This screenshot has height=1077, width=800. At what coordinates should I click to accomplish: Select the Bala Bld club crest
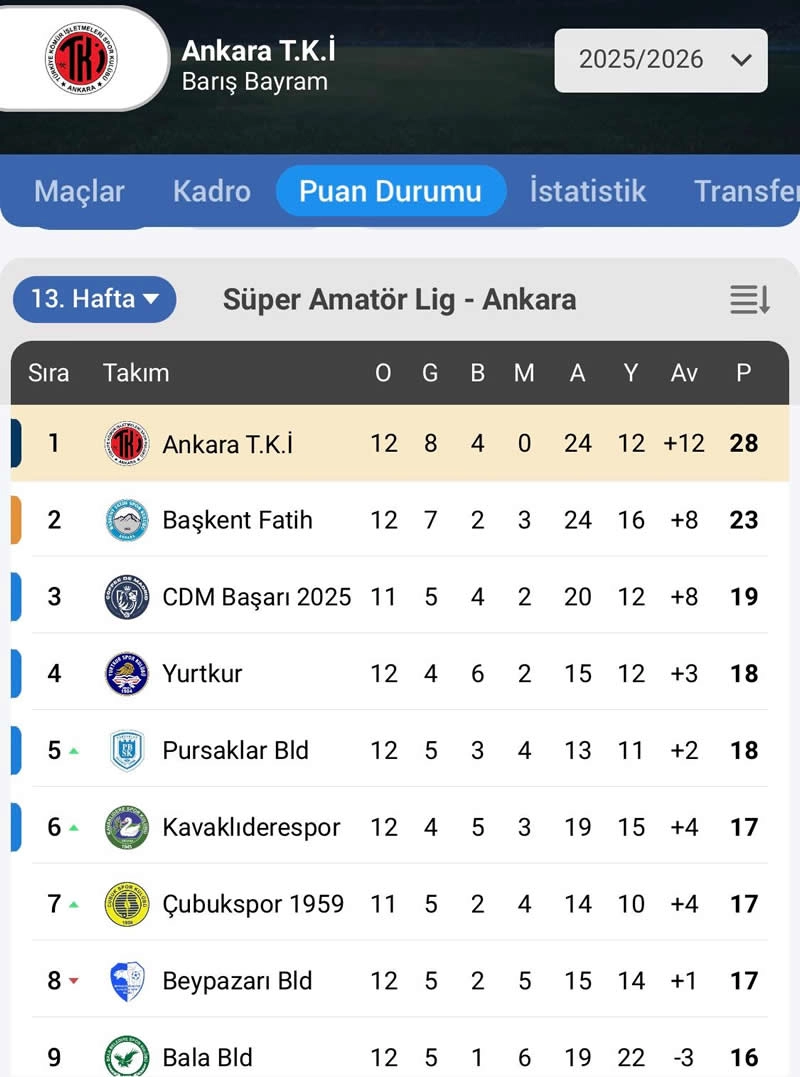[x=125, y=1057]
